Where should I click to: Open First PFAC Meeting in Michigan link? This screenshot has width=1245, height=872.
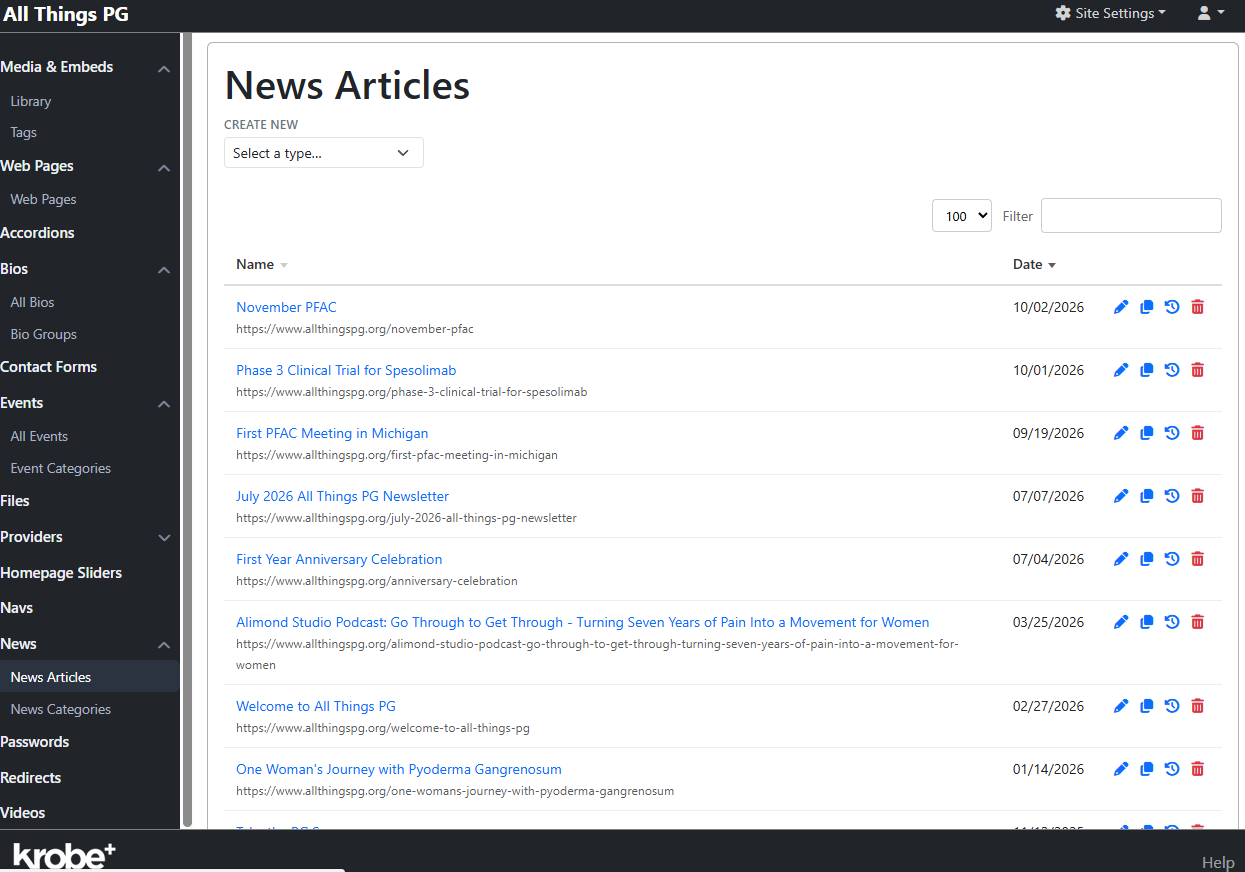332,433
